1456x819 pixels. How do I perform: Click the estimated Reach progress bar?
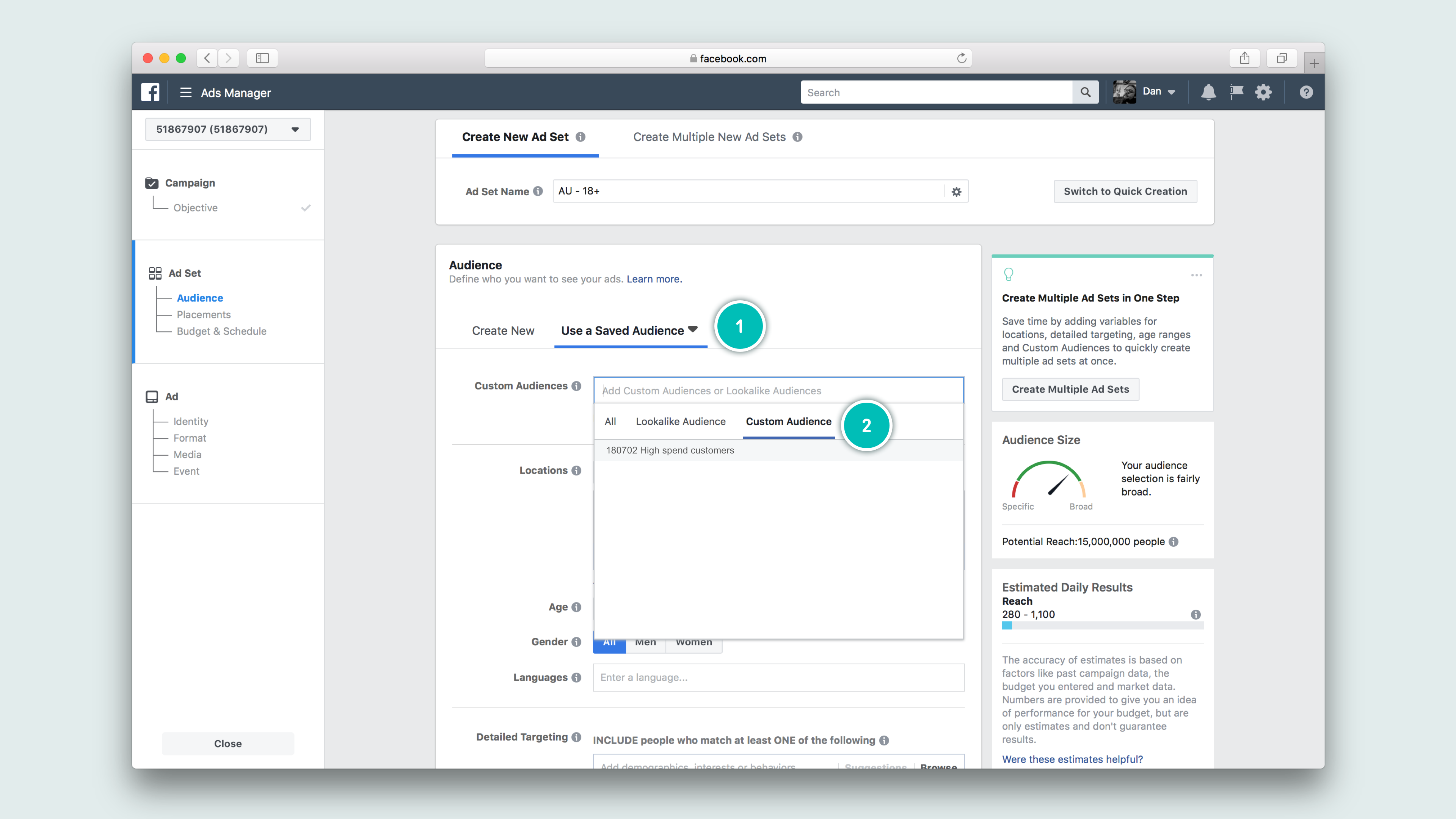point(1103,626)
